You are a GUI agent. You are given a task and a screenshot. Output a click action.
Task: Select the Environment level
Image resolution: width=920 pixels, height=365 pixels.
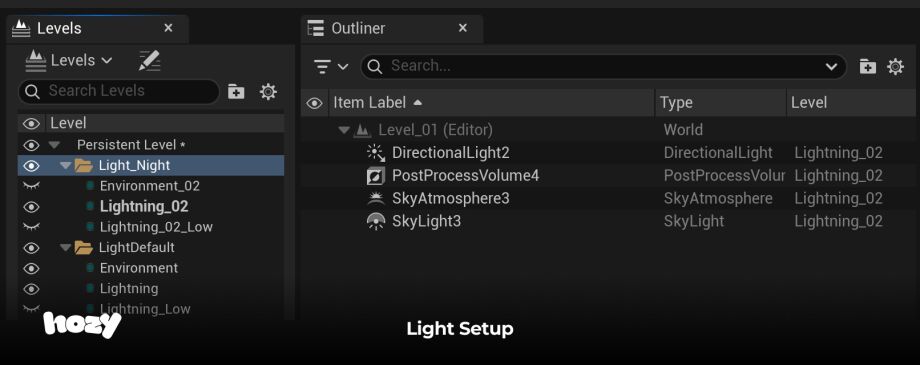[x=138, y=268]
